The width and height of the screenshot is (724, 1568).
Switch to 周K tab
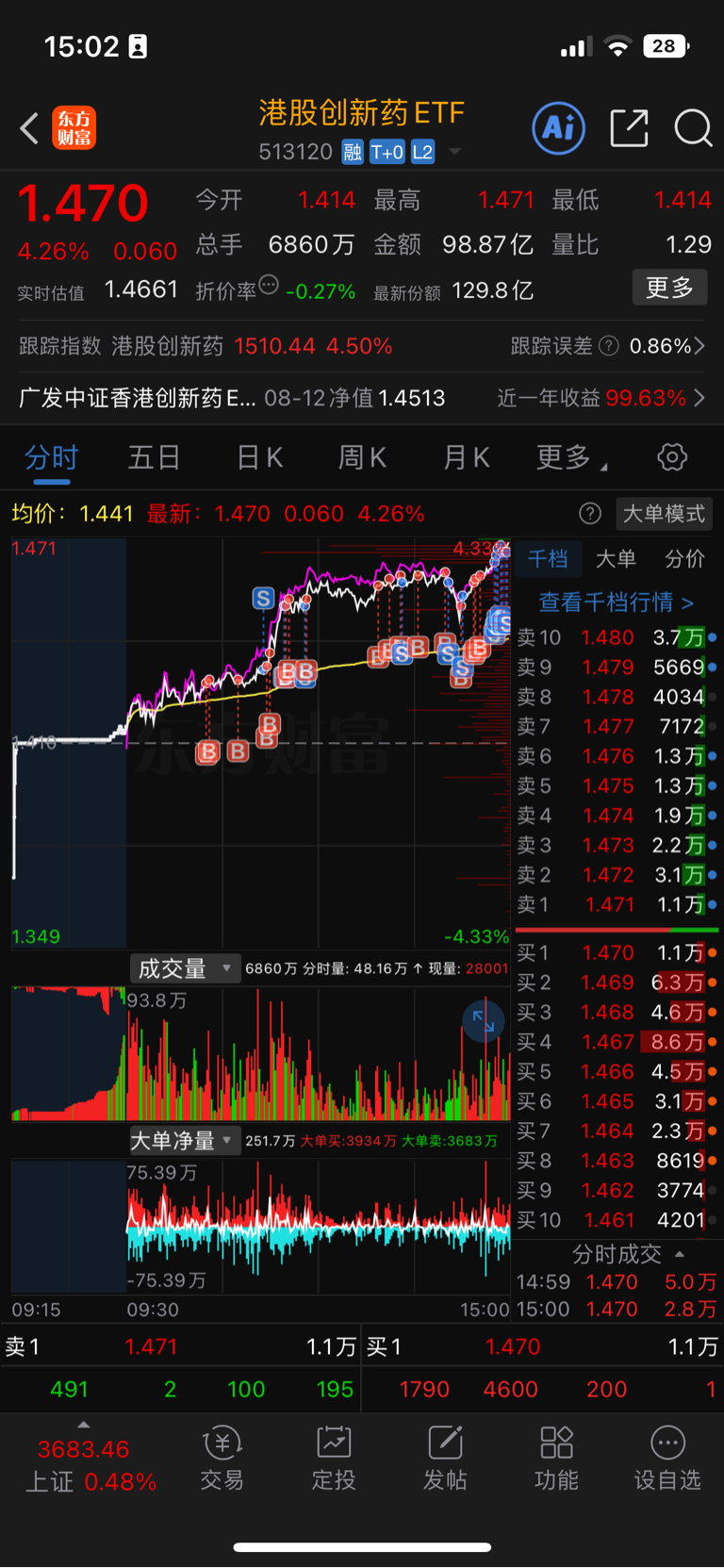click(x=362, y=458)
